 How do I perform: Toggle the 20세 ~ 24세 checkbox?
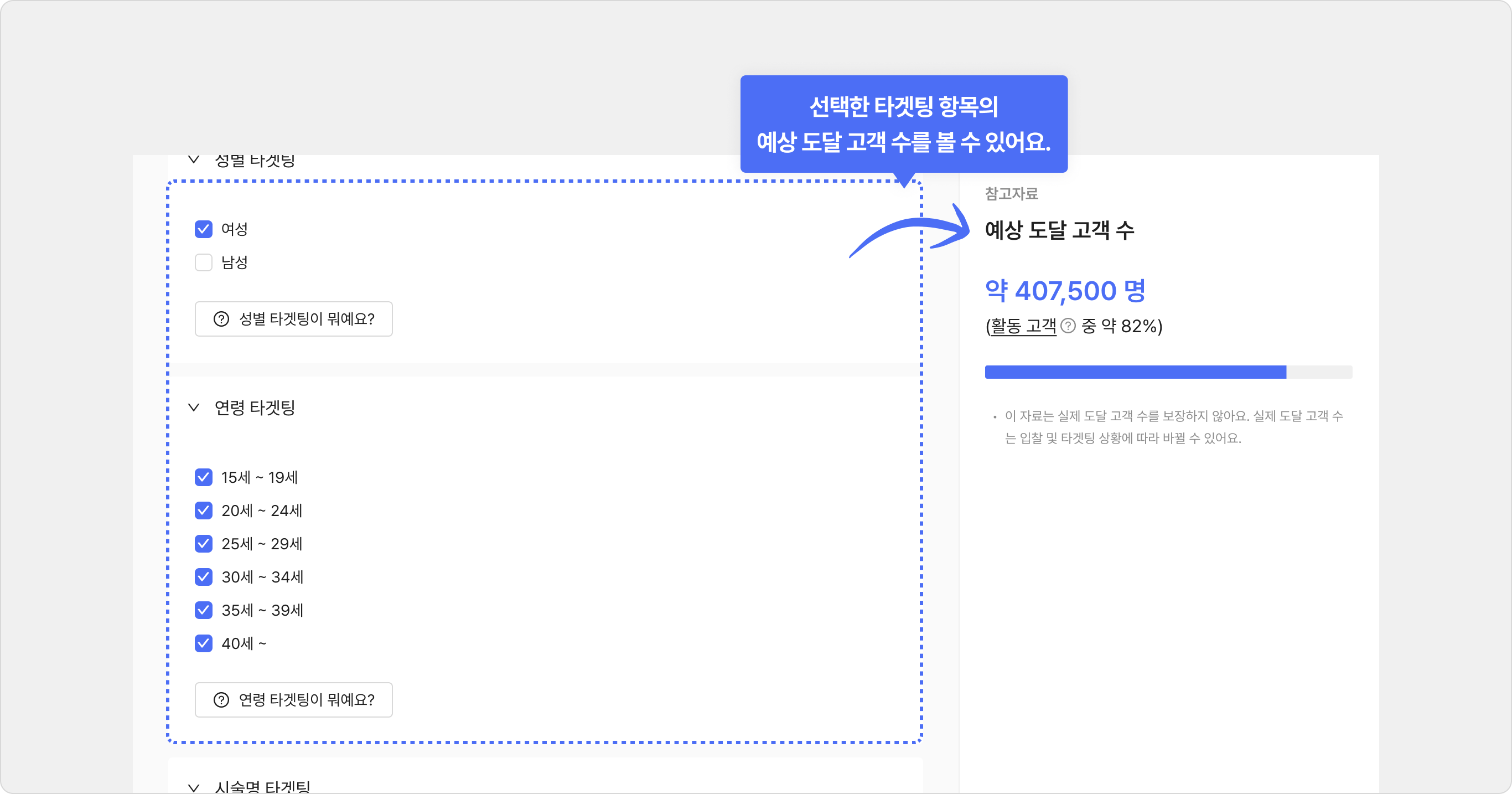pyautogui.click(x=203, y=511)
